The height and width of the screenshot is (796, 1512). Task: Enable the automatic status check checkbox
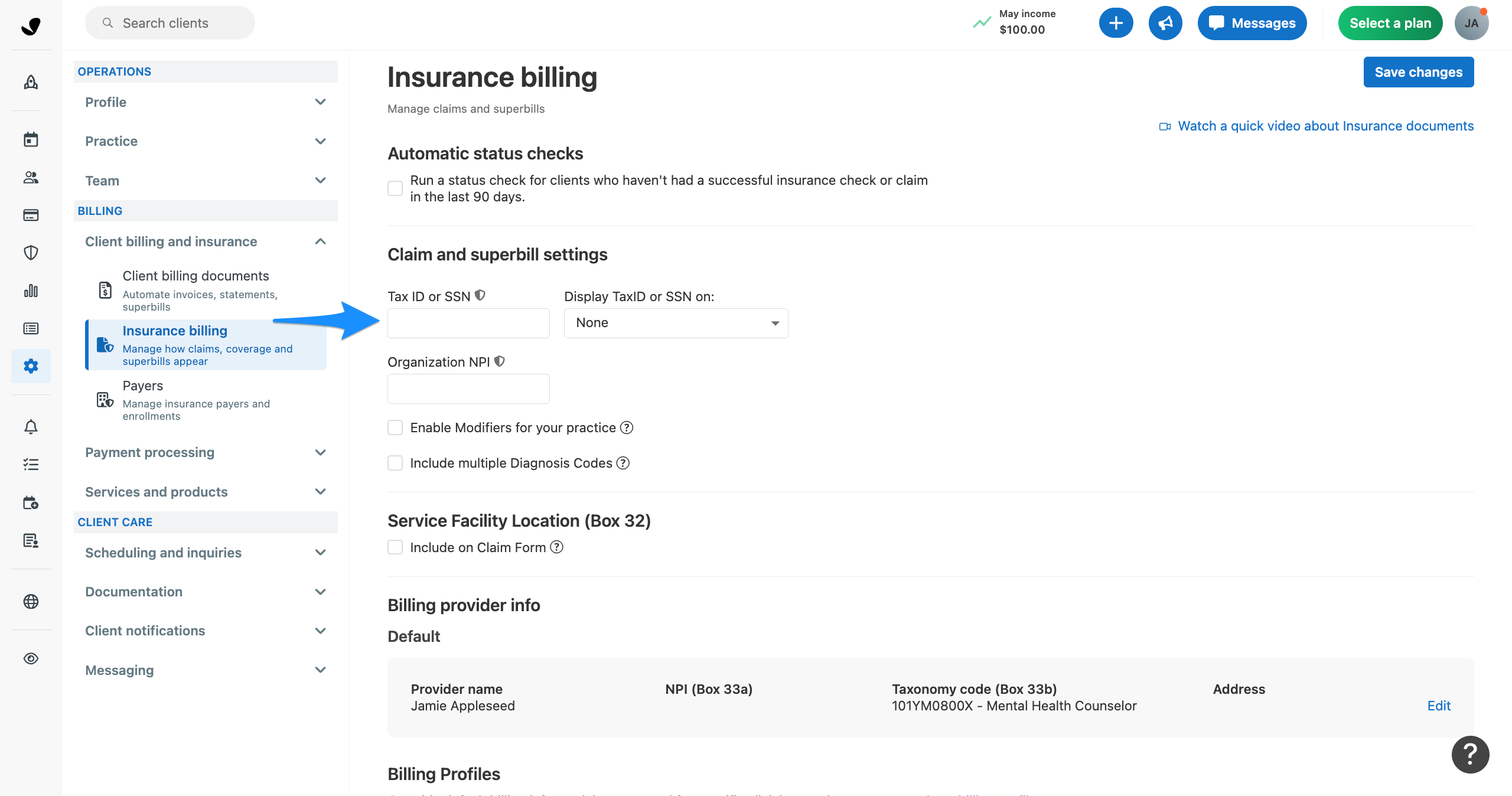coord(395,188)
